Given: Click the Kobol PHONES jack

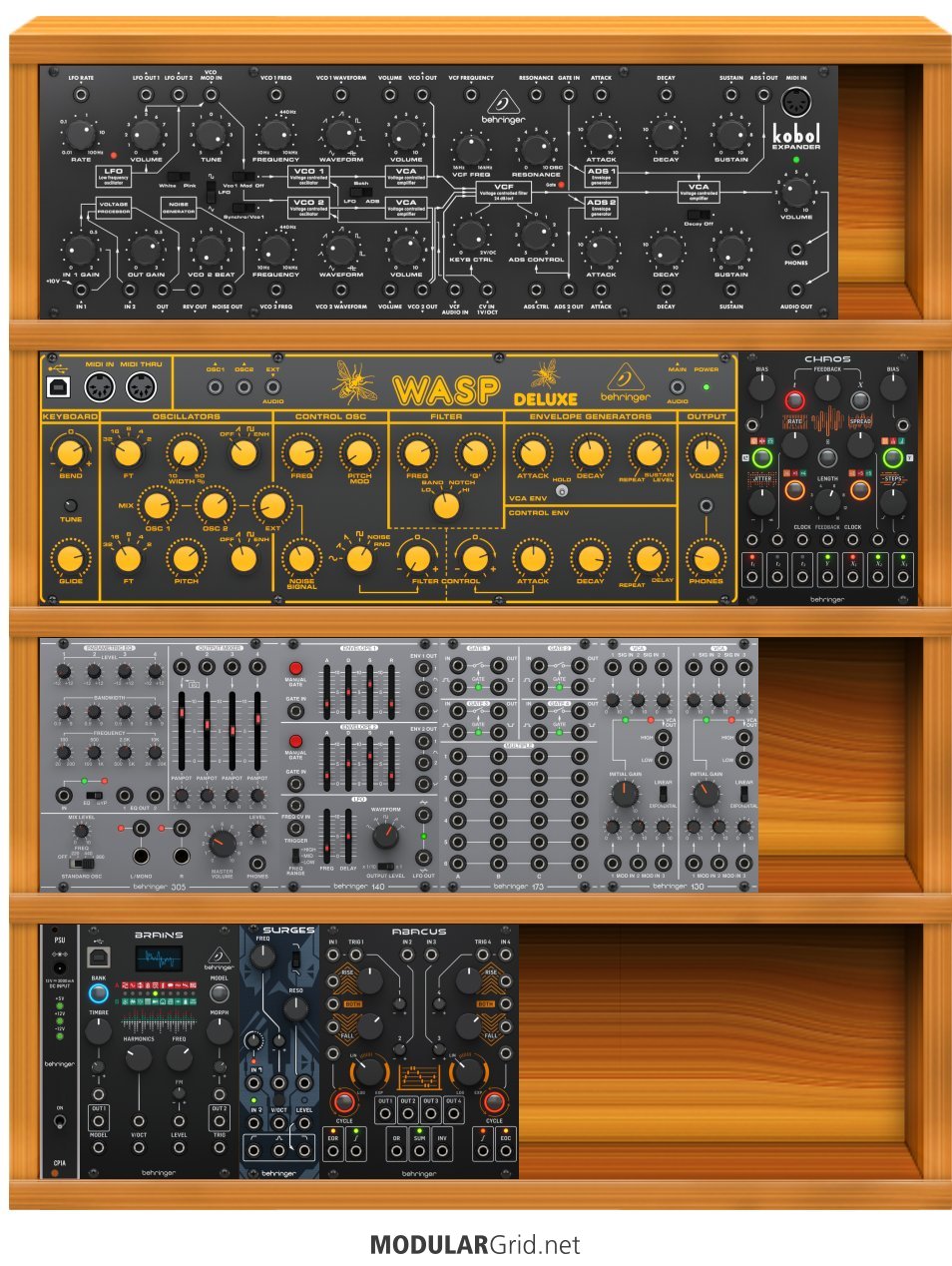Looking at the screenshot, I should click(795, 250).
